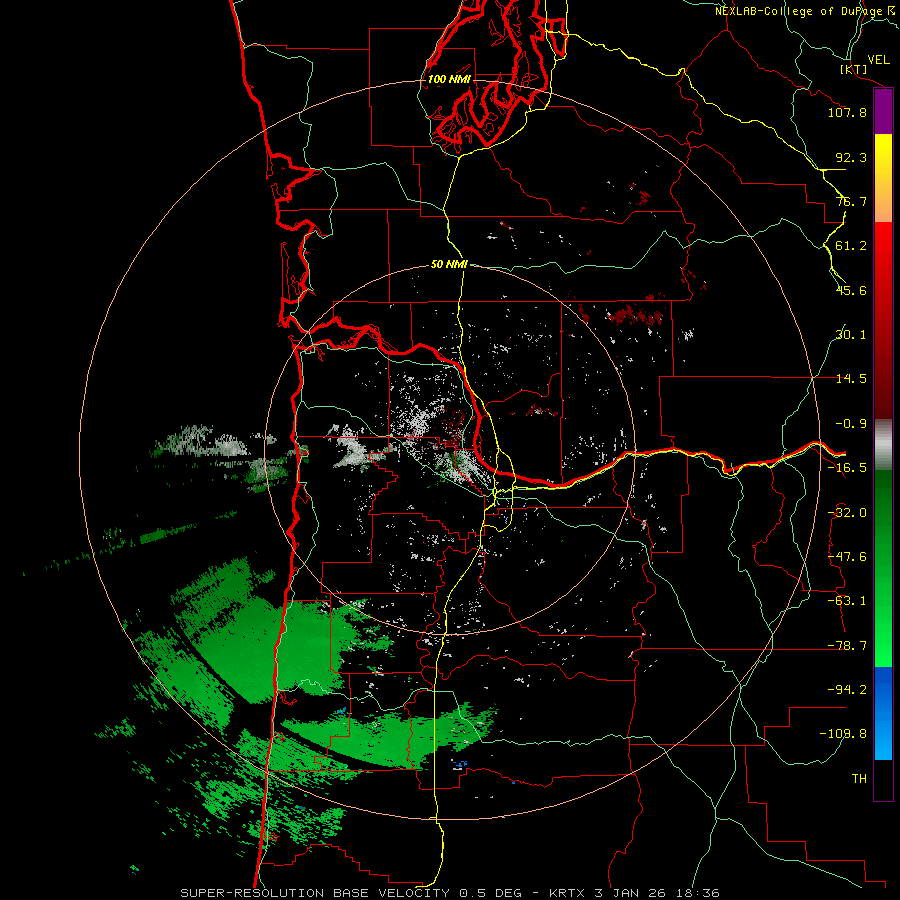The height and width of the screenshot is (900, 900).
Task: Click the [KT] units label
Action: [854, 69]
